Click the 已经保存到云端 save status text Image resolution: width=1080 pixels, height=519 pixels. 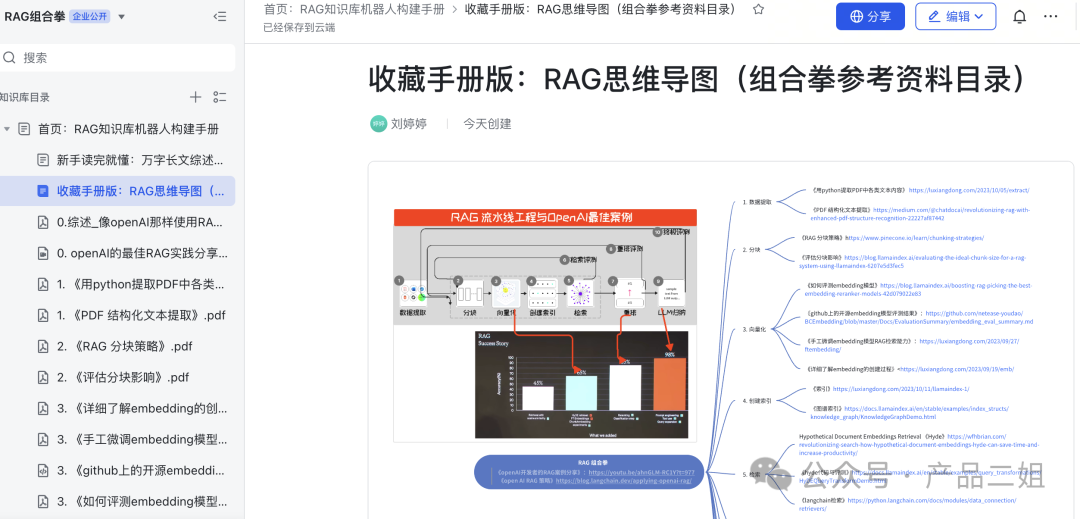300,28
